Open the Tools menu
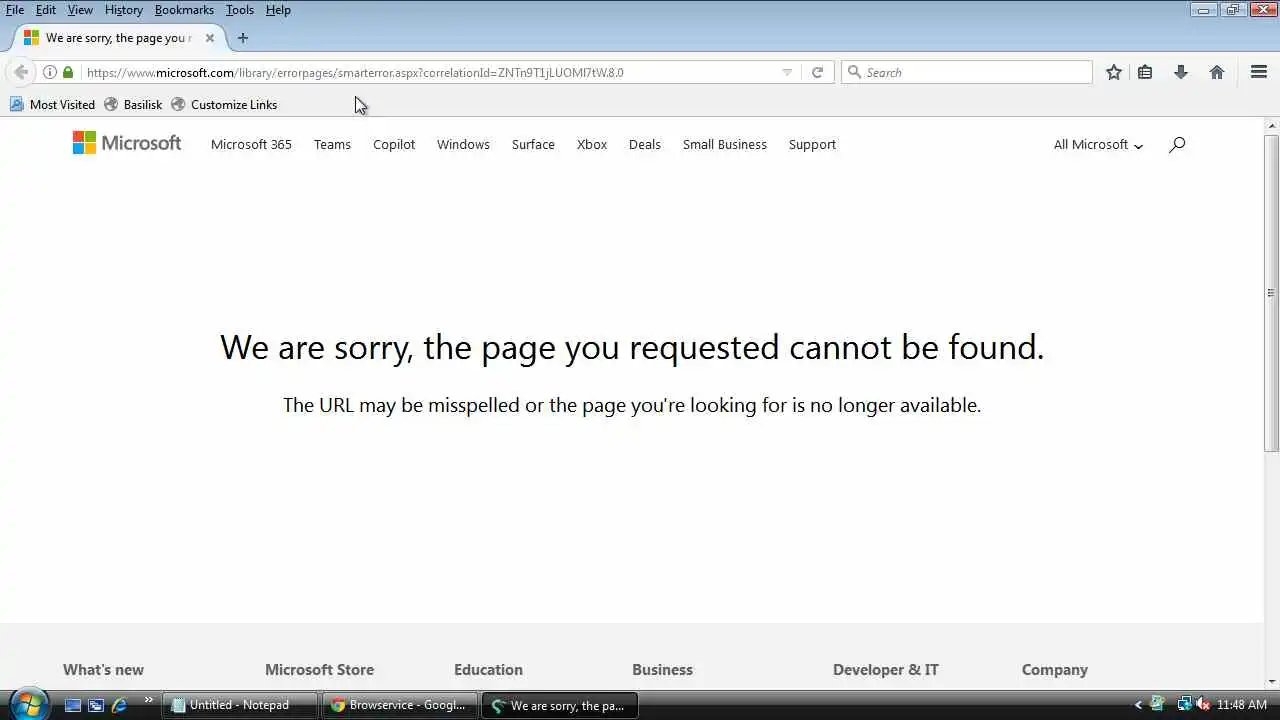Screen dimensions: 1280x720 240,10
